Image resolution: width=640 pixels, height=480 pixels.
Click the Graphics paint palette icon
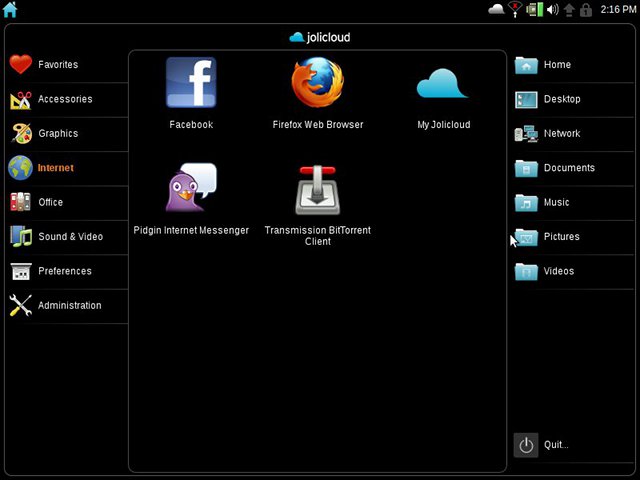(x=21, y=133)
